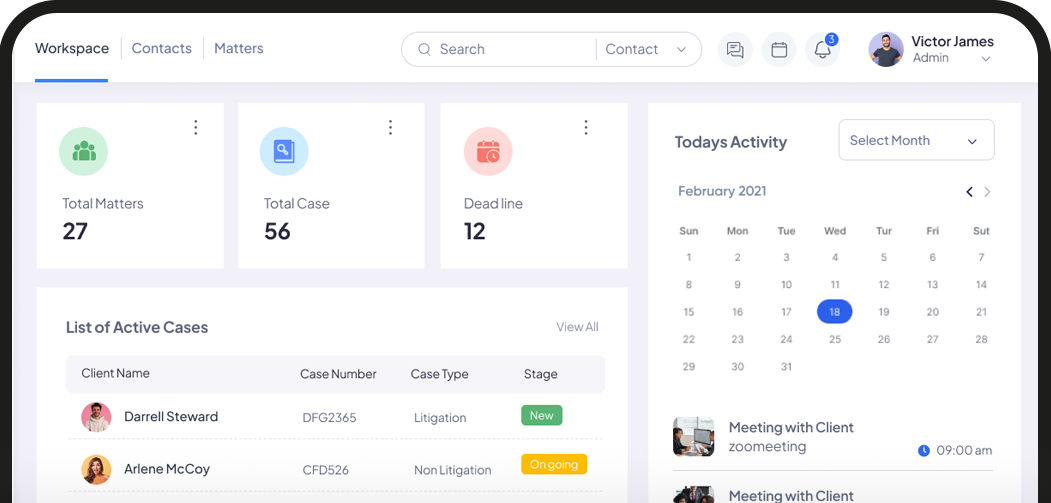Click View All active cases link
This screenshot has width=1051, height=503.
tap(577, 327)
